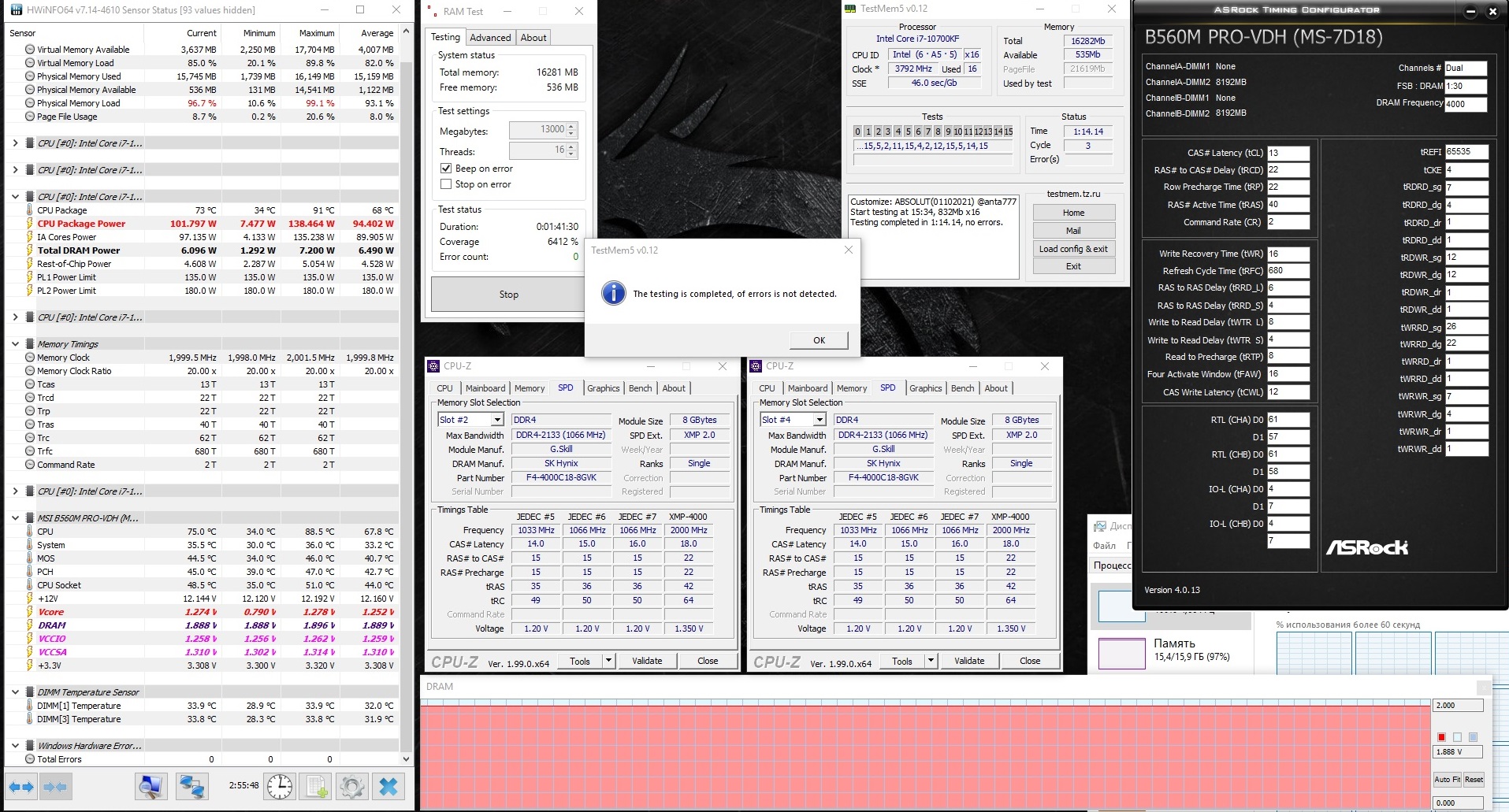Open the HWiNFO monitor with magnifier icon
The image size is (1509, 812).
151,786
